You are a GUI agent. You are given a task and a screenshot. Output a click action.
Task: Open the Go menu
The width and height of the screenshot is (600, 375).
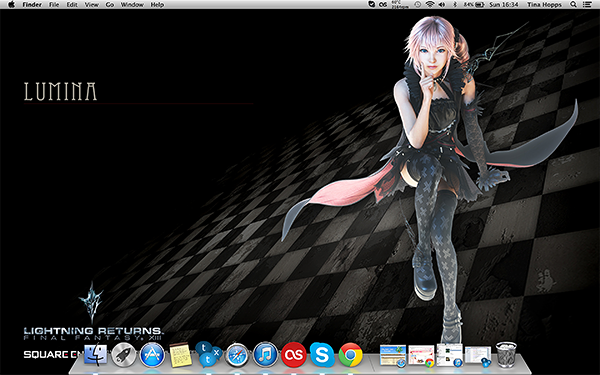click(110, 5)
